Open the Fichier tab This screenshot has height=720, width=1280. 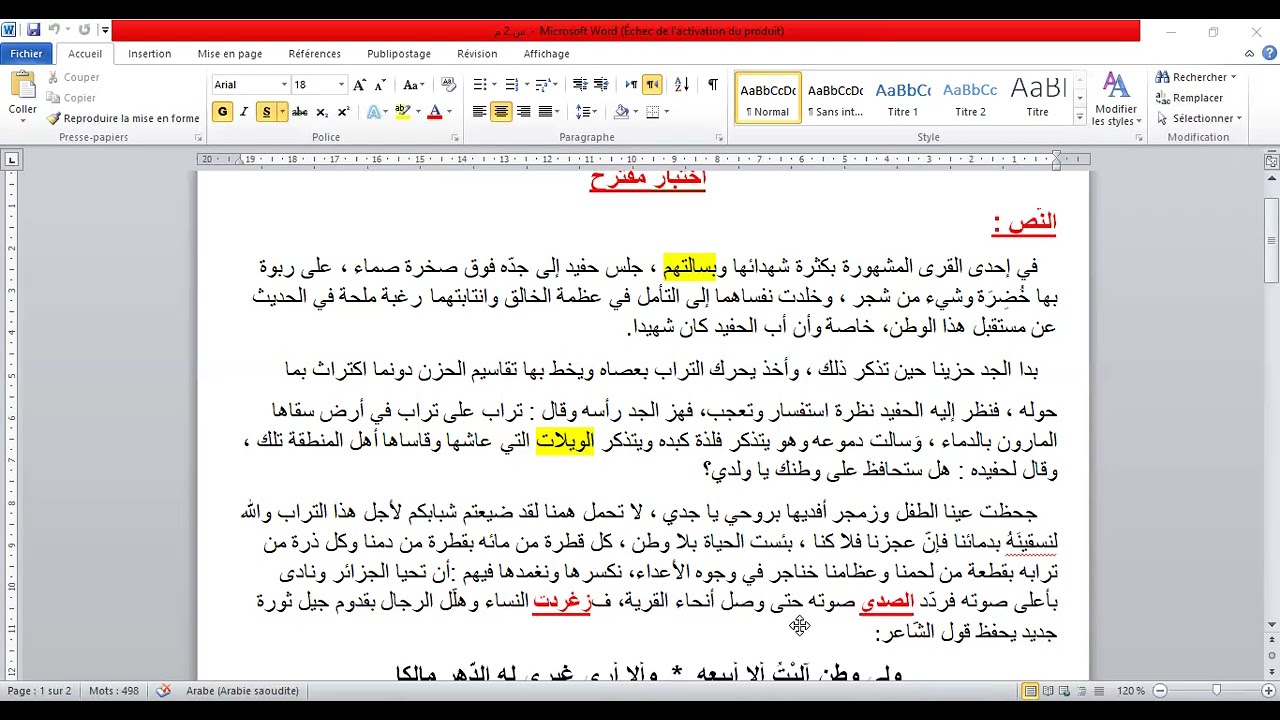pyautogui.click(x=27, y=54)
